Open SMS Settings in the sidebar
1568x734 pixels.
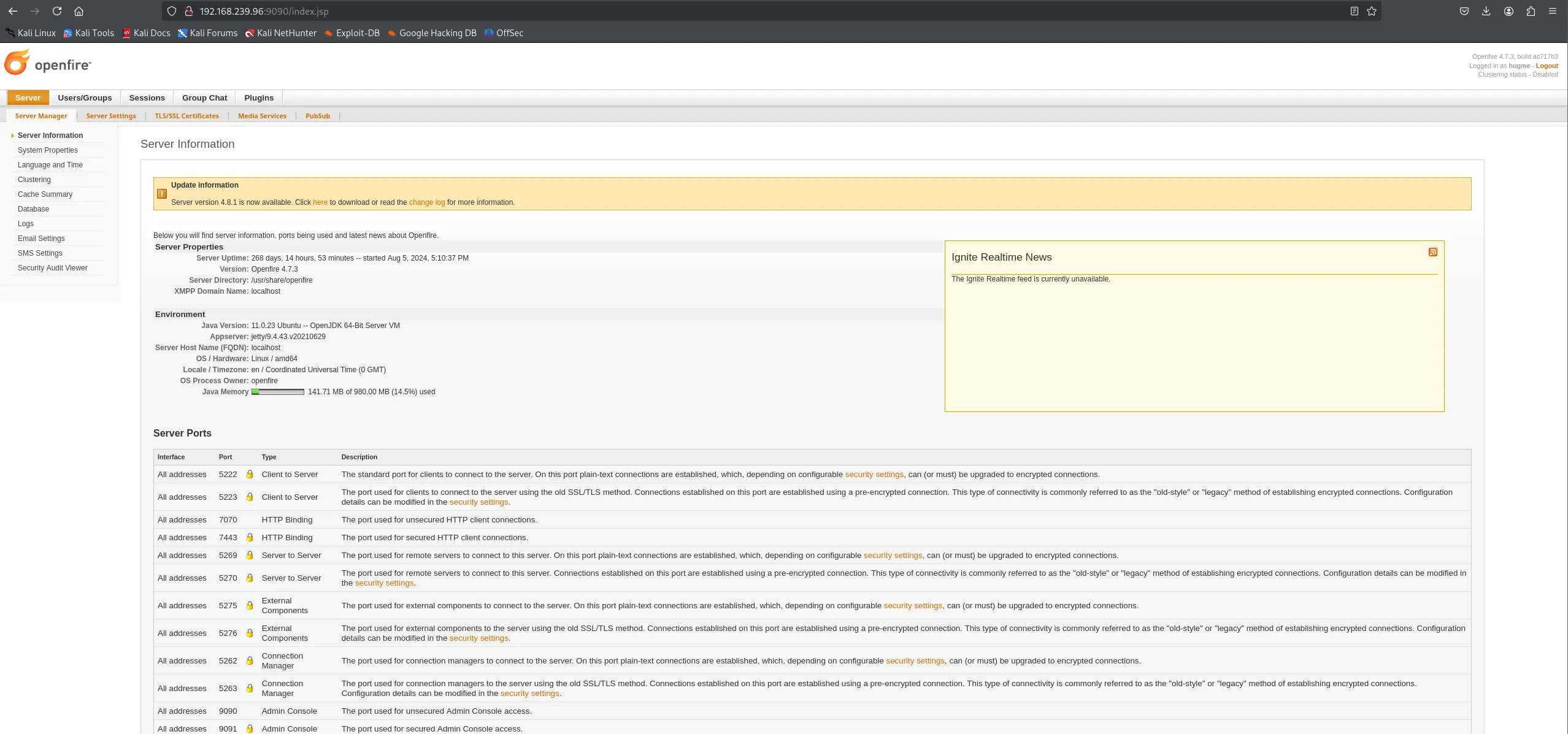pos(40,253)
